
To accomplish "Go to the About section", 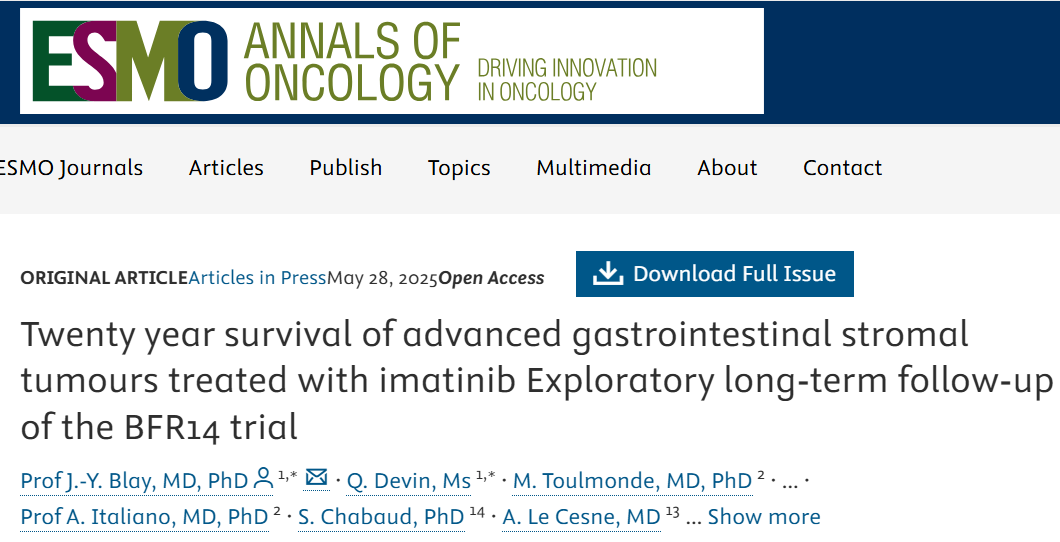I will pos(727,168).
